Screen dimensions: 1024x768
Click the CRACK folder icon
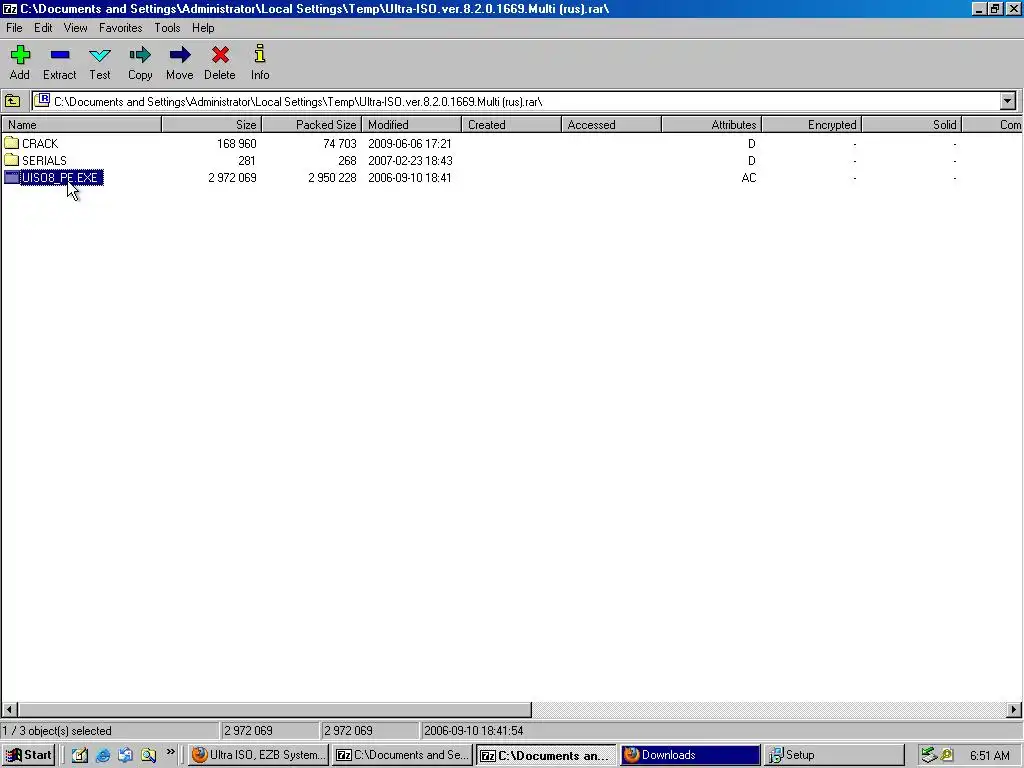click(x=12, y=143)
